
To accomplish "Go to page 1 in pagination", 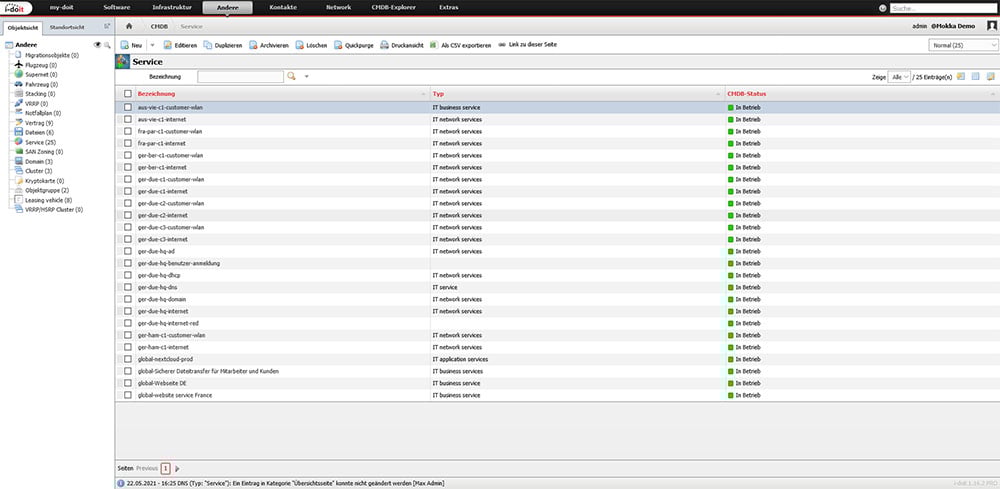I will pos(165,468).
